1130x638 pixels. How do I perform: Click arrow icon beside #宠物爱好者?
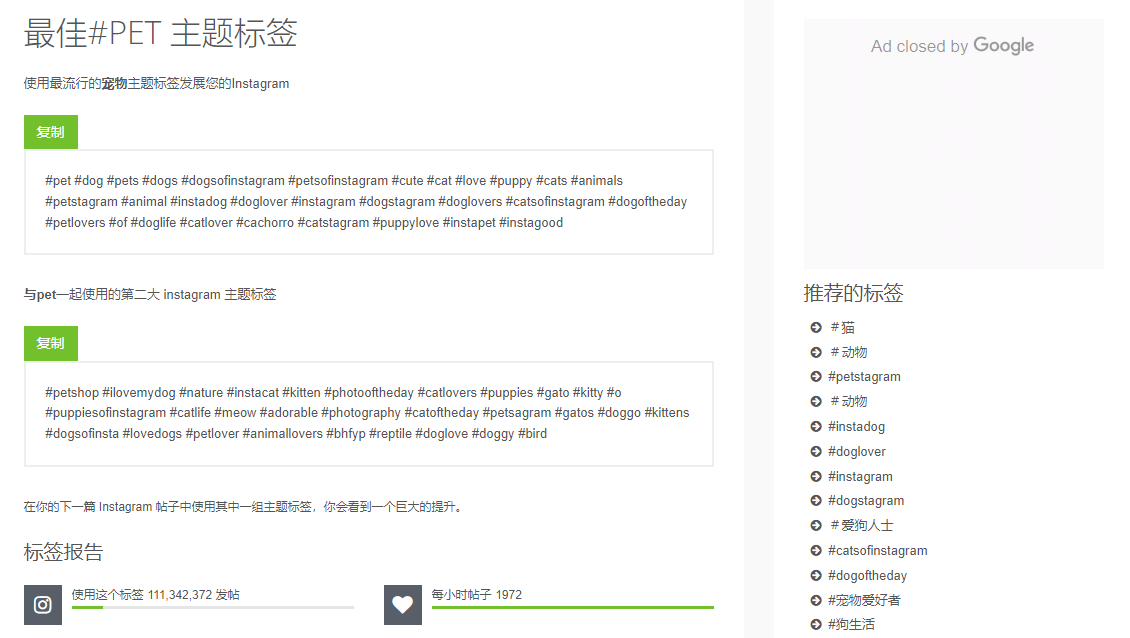[816, 601]
